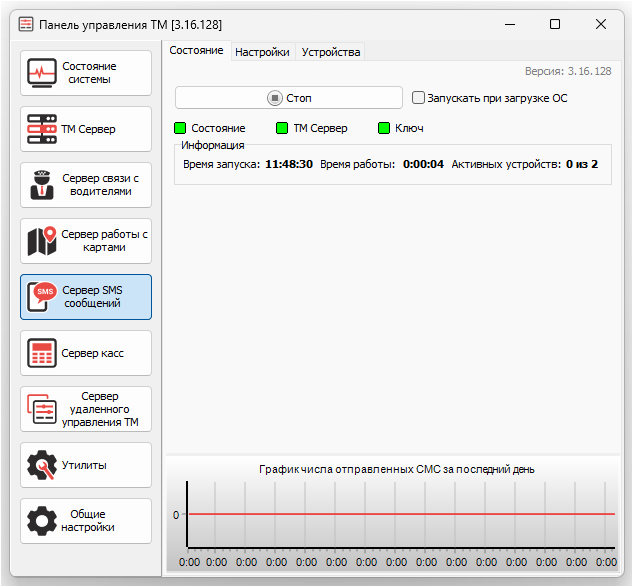Click the launch time 11:48:30
This screenshot has height=587, width=633.
point(289,164)
